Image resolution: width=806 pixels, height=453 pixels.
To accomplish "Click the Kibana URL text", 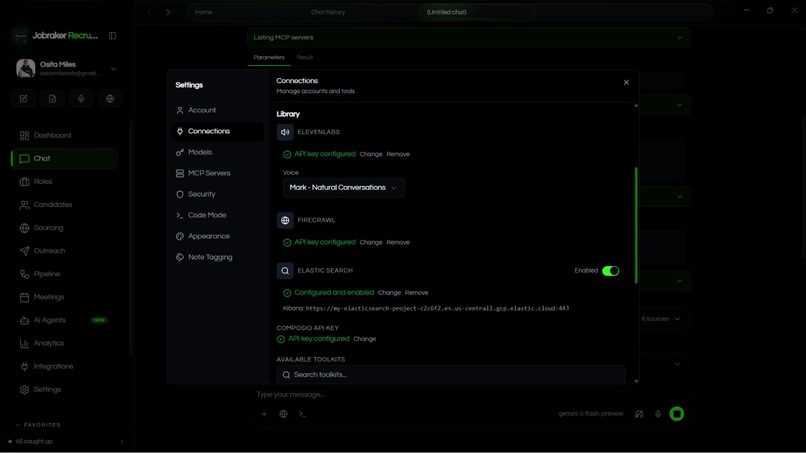I will pos(437,309).
